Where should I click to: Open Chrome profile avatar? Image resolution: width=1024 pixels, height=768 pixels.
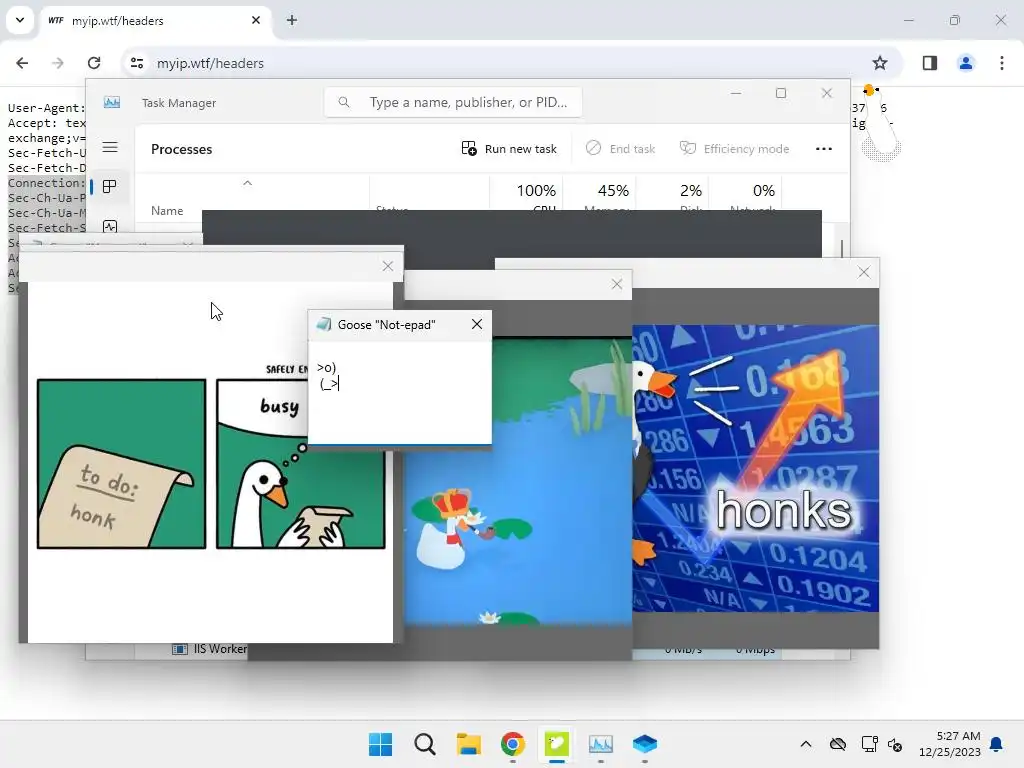(x=965, y=63)
